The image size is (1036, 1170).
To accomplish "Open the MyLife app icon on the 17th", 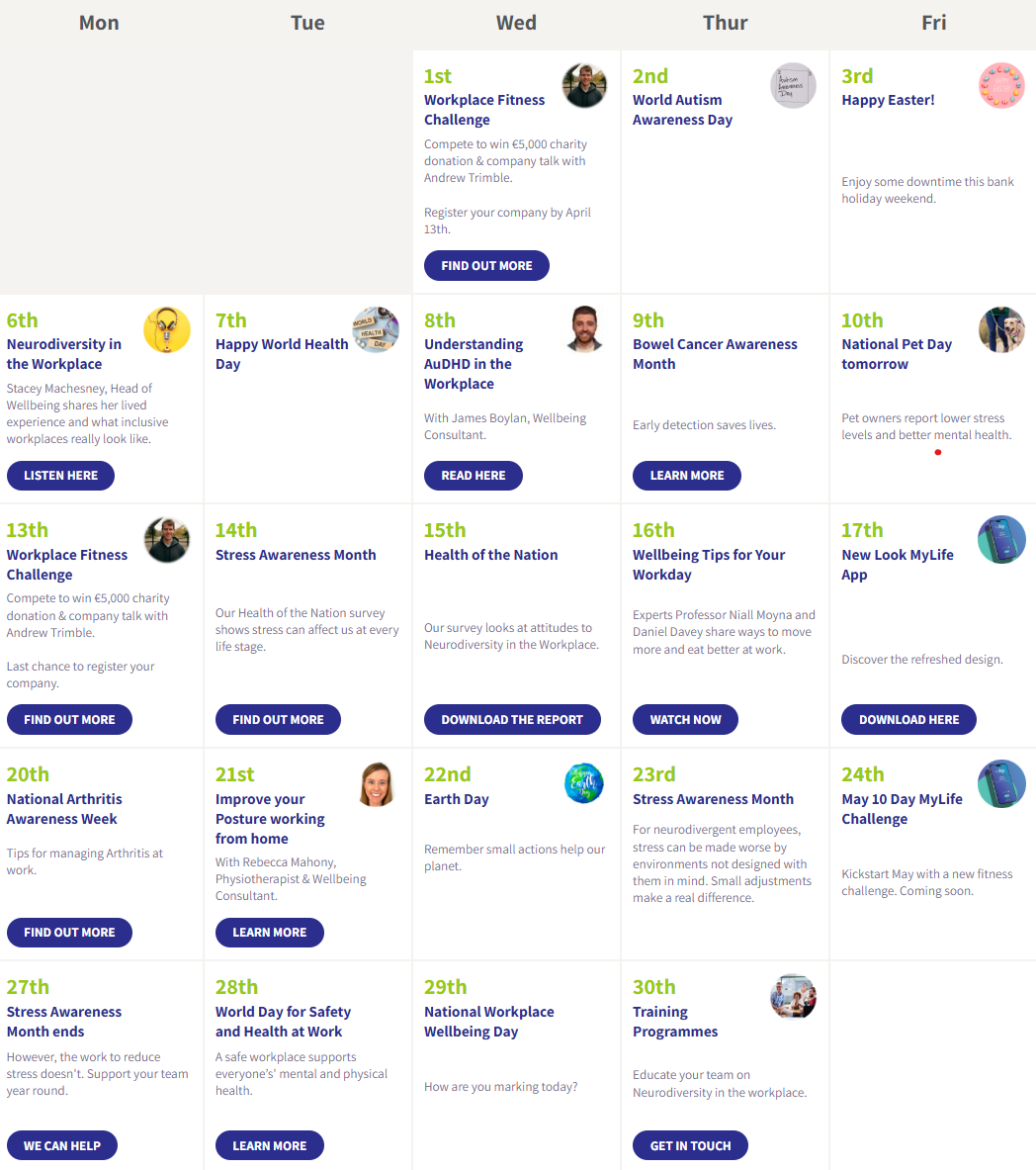I will (x=1001, y=540).
